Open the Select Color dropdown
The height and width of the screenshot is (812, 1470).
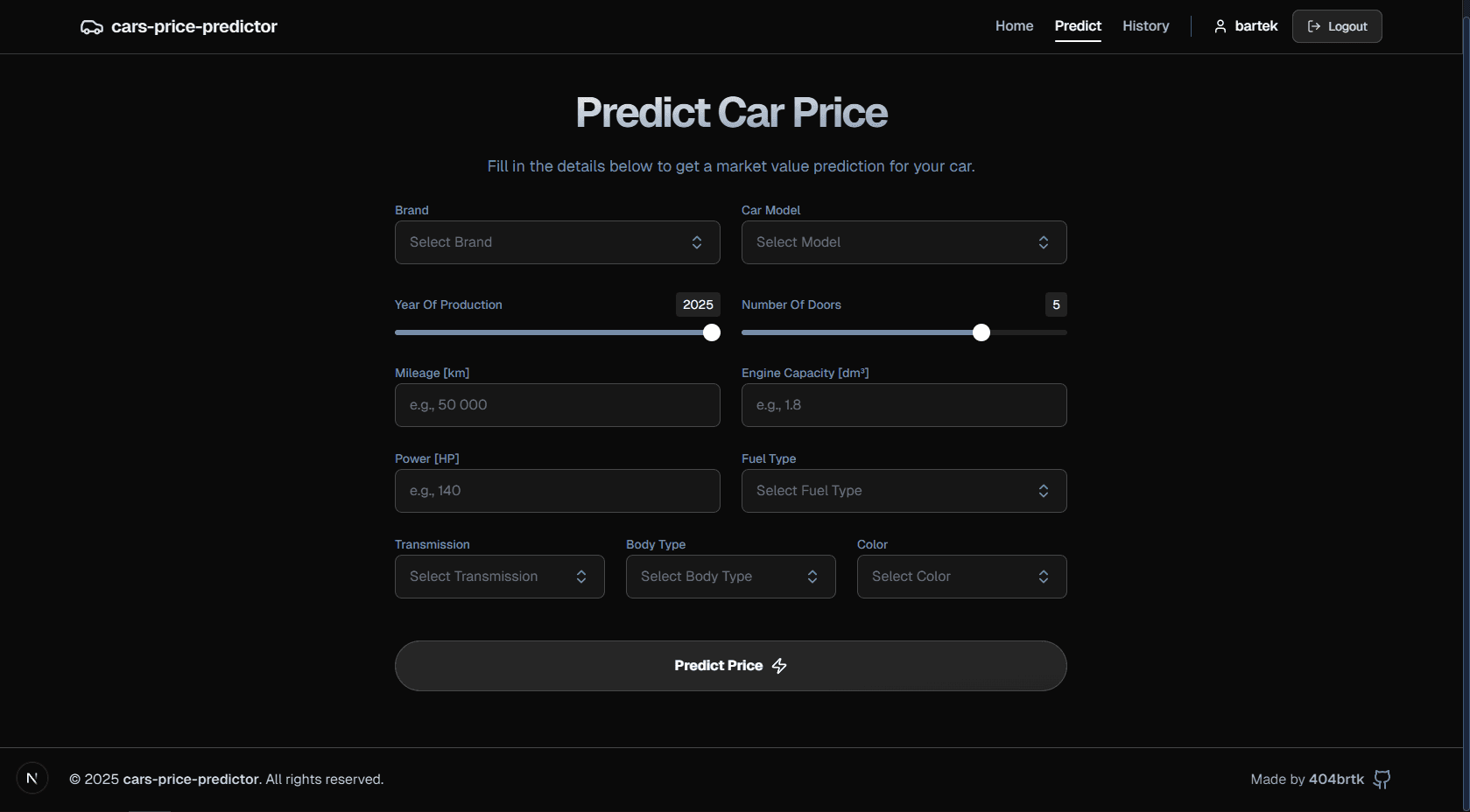click(x=961, y=576)
